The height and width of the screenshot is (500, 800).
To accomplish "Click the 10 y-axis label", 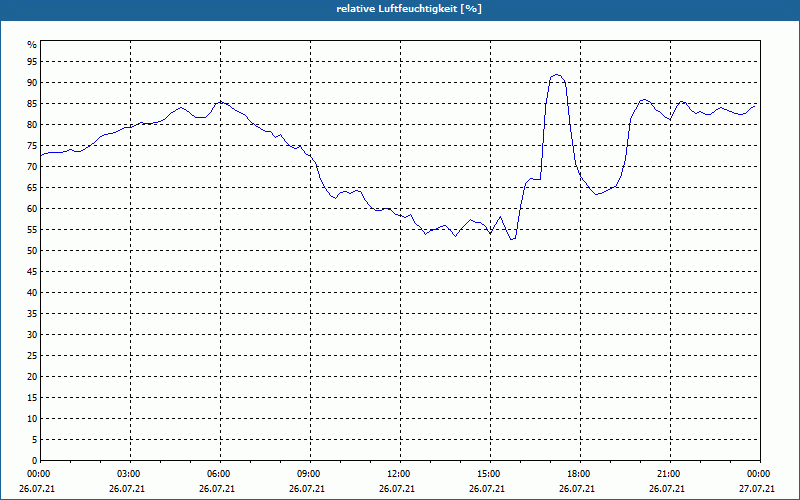I will point(32,418).
